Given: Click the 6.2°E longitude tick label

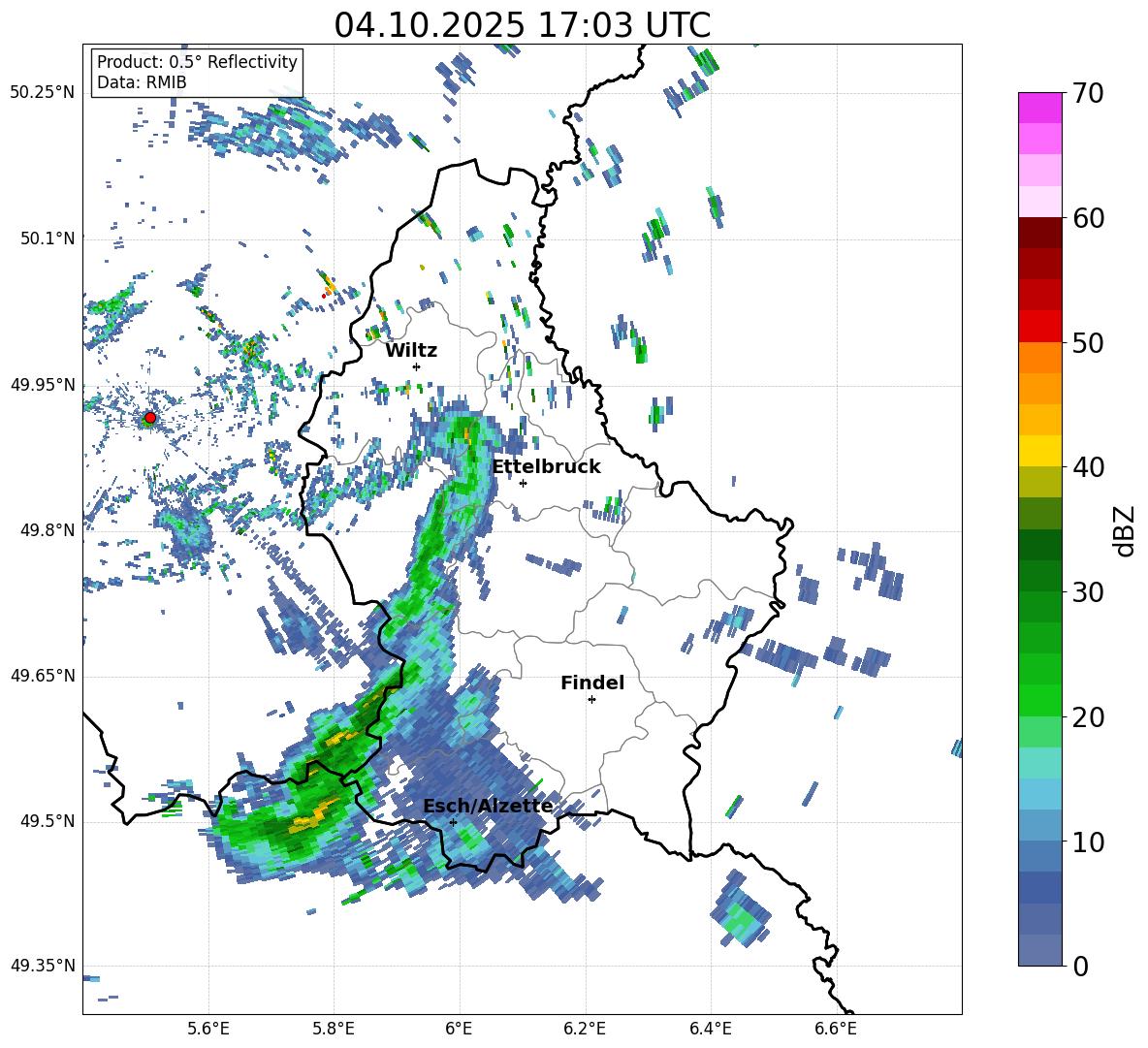Looking at the screenshot, I should [x=585, y=1029].
